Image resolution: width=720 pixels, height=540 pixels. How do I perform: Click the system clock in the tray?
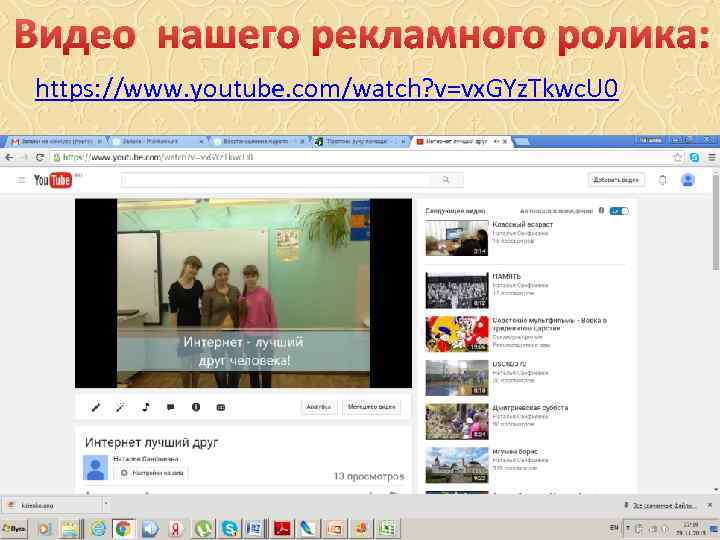pos(692,529)
